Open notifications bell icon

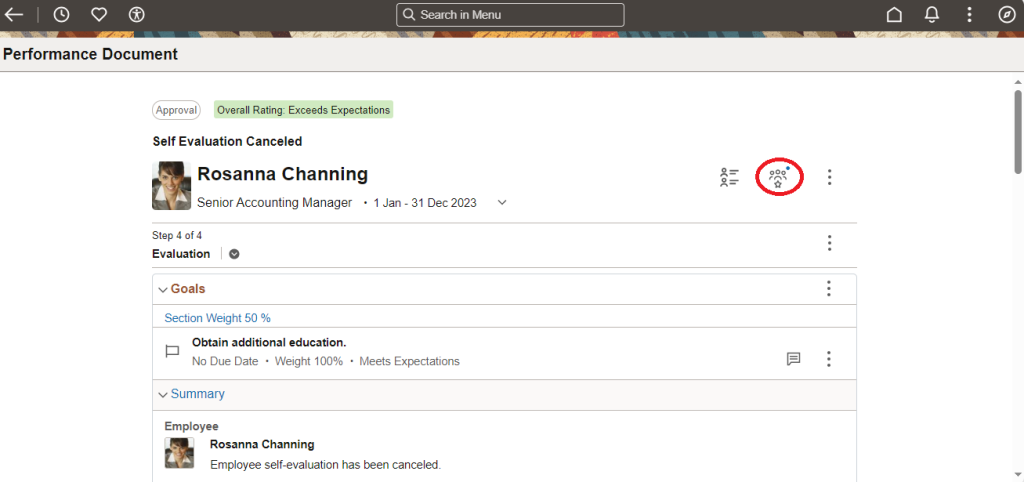(x=932, y=15)
